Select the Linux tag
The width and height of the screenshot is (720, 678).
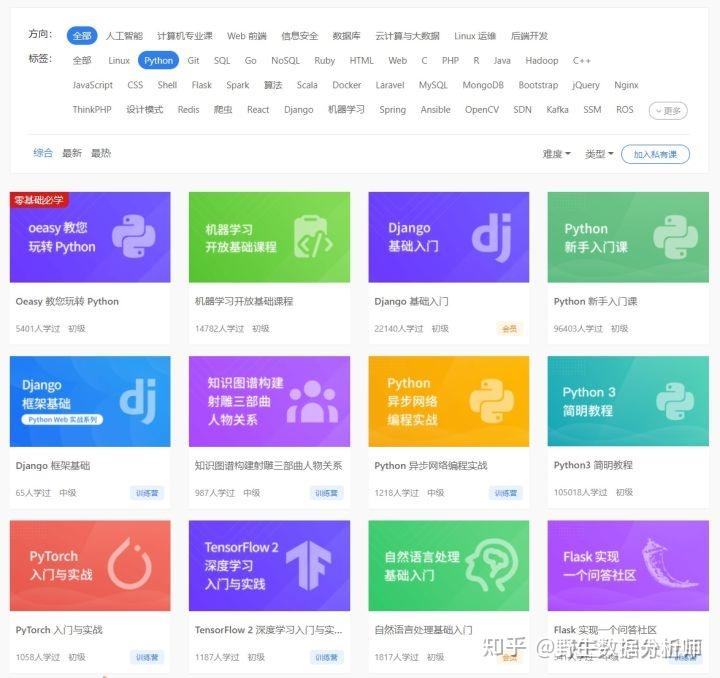[119, 61]
